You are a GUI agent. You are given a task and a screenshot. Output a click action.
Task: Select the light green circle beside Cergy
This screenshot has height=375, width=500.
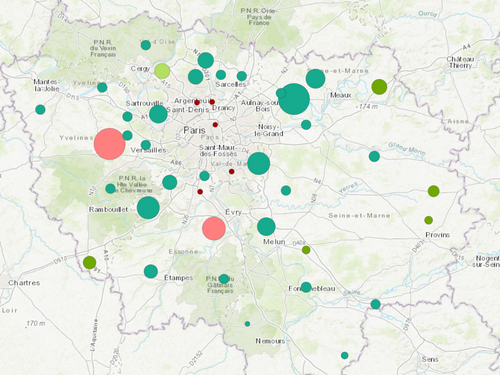pyautogui.click(x=162, y=71)
